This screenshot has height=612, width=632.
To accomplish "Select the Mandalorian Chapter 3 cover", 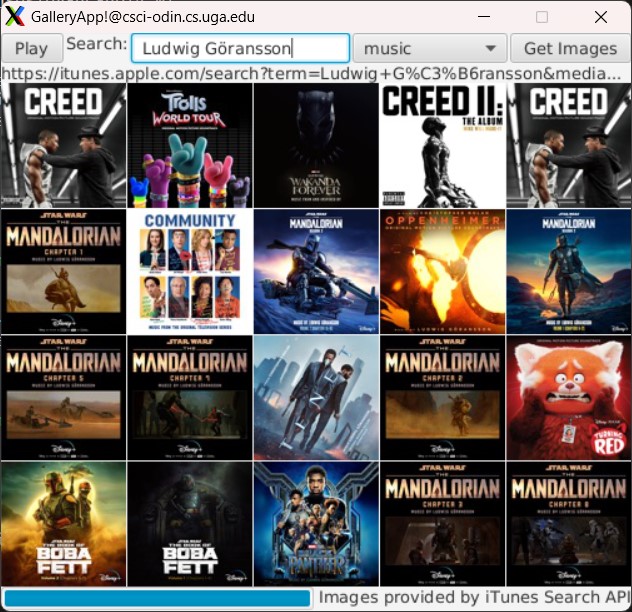I will pos(443,524).
